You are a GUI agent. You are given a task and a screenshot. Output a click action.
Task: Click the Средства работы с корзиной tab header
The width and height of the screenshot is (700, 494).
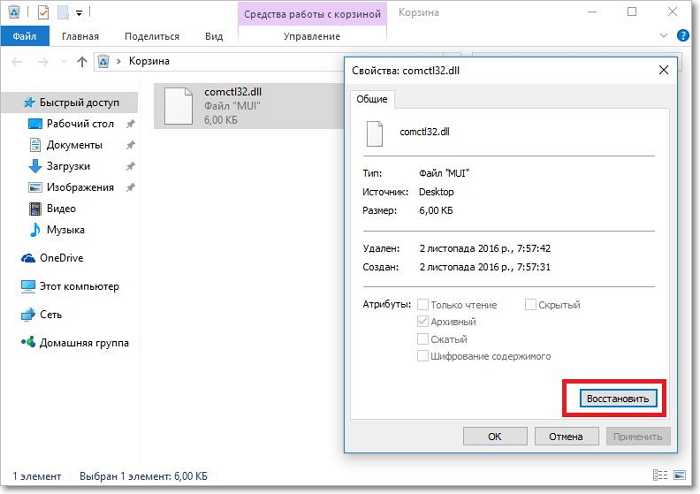point(312,14)
